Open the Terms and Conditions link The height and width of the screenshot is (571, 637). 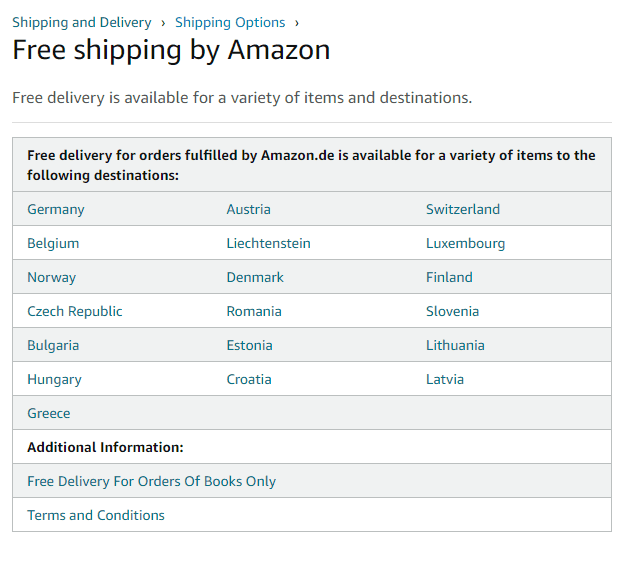tap(96, 515)
